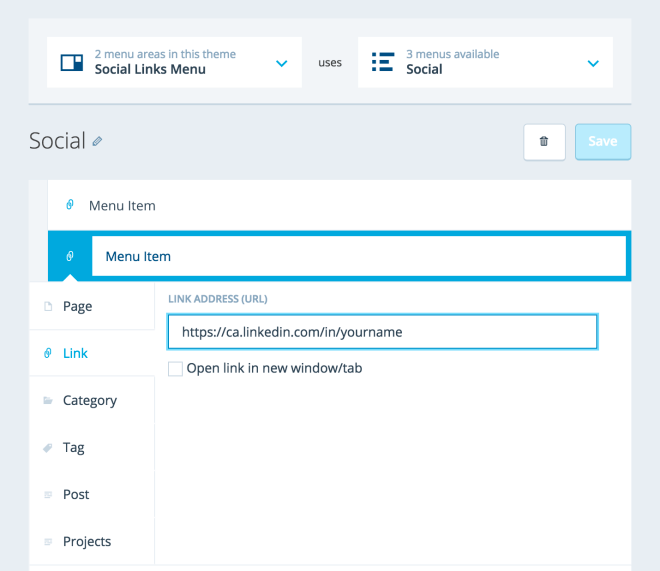Open the Projects tab
The image size is (660, 571).
[x=87, y=541]
